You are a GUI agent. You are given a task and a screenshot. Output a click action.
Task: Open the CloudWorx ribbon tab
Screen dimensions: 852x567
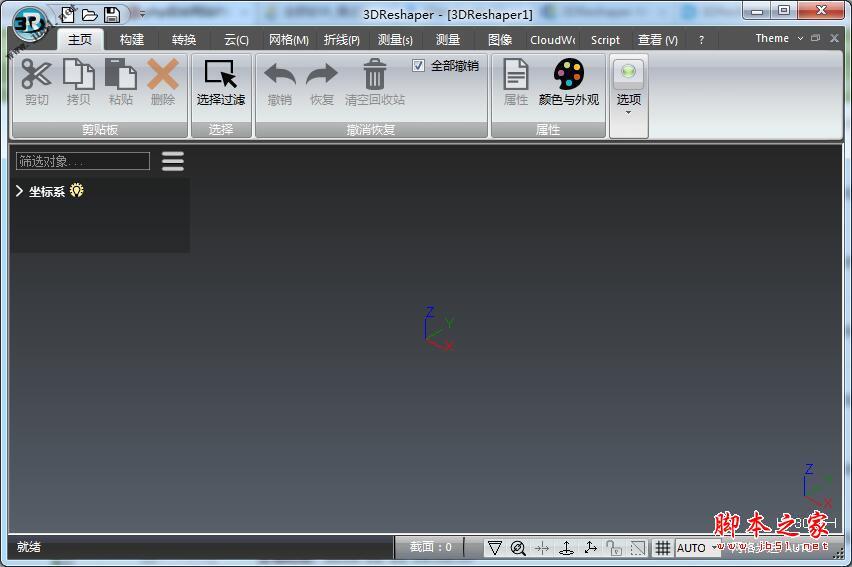click(553, 40)
